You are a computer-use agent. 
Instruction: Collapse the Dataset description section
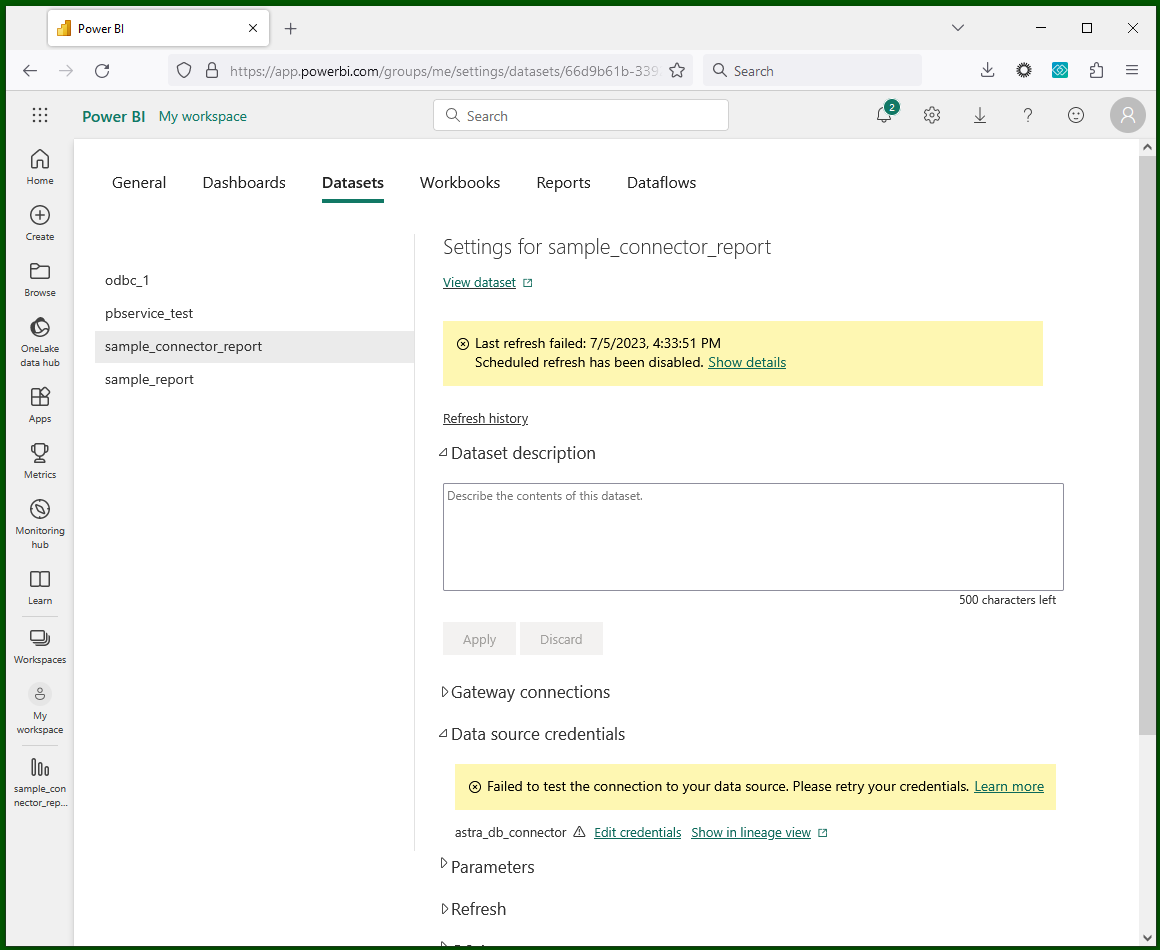(x=443, y=453)
